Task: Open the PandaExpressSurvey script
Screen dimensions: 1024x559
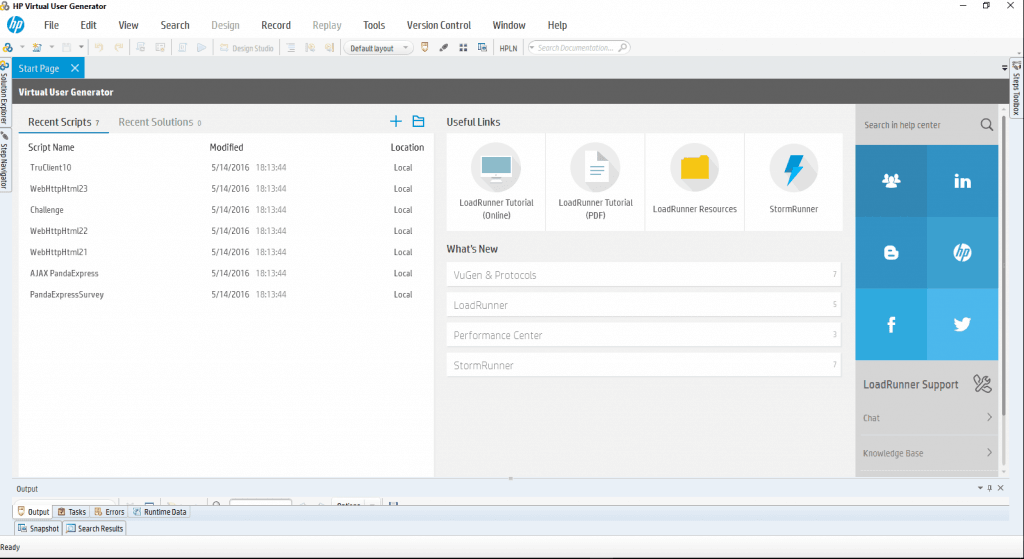Action: coord(67,295)
